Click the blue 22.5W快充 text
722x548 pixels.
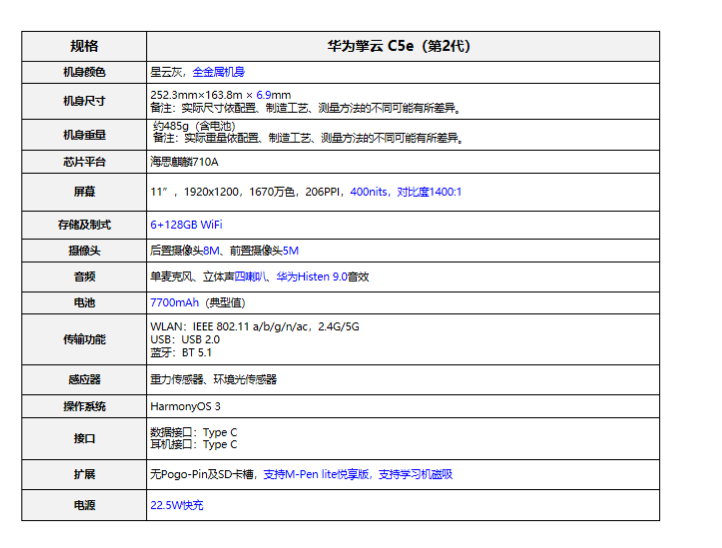point(176,505)
